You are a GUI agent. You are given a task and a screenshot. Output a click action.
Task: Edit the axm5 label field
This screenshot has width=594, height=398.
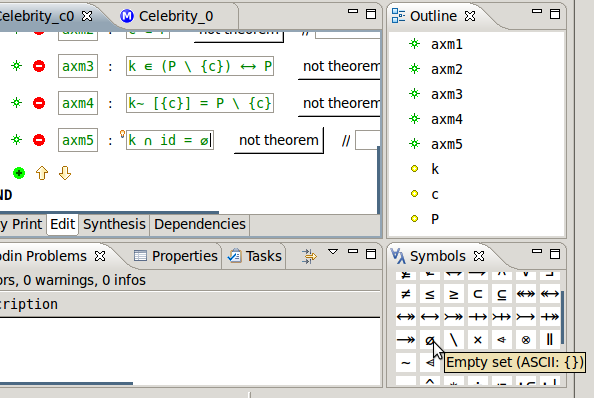click(78, 140)
